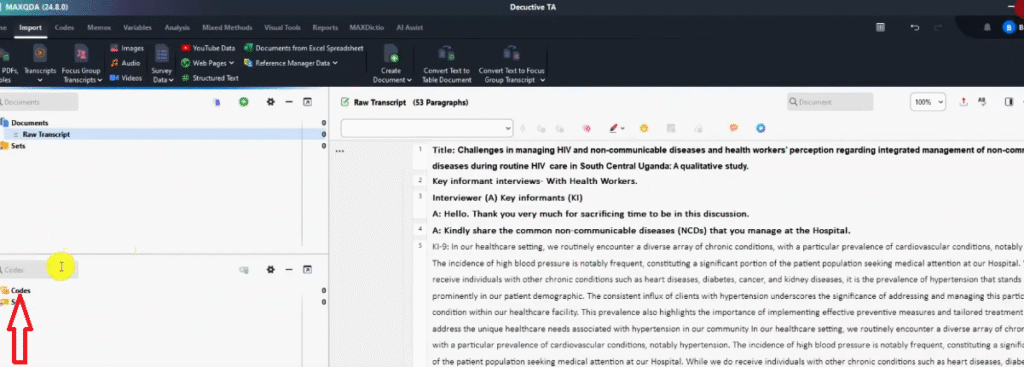Viewport: 1024px width, 367px height.
Task: Click the Redo arrow in title bar
Action: tap(938, 27)
